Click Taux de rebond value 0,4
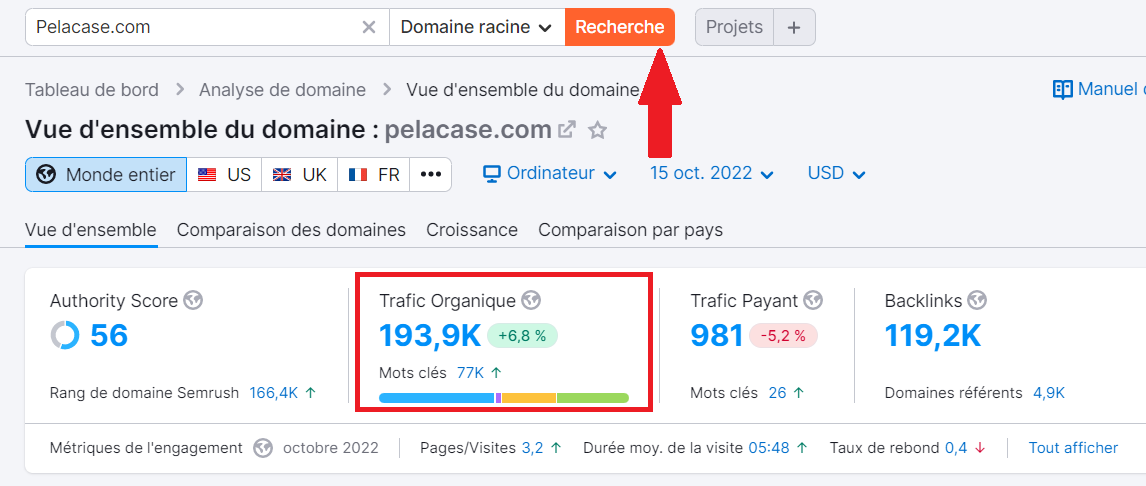Screen dimensions: 1146x486 coord(956,448)
